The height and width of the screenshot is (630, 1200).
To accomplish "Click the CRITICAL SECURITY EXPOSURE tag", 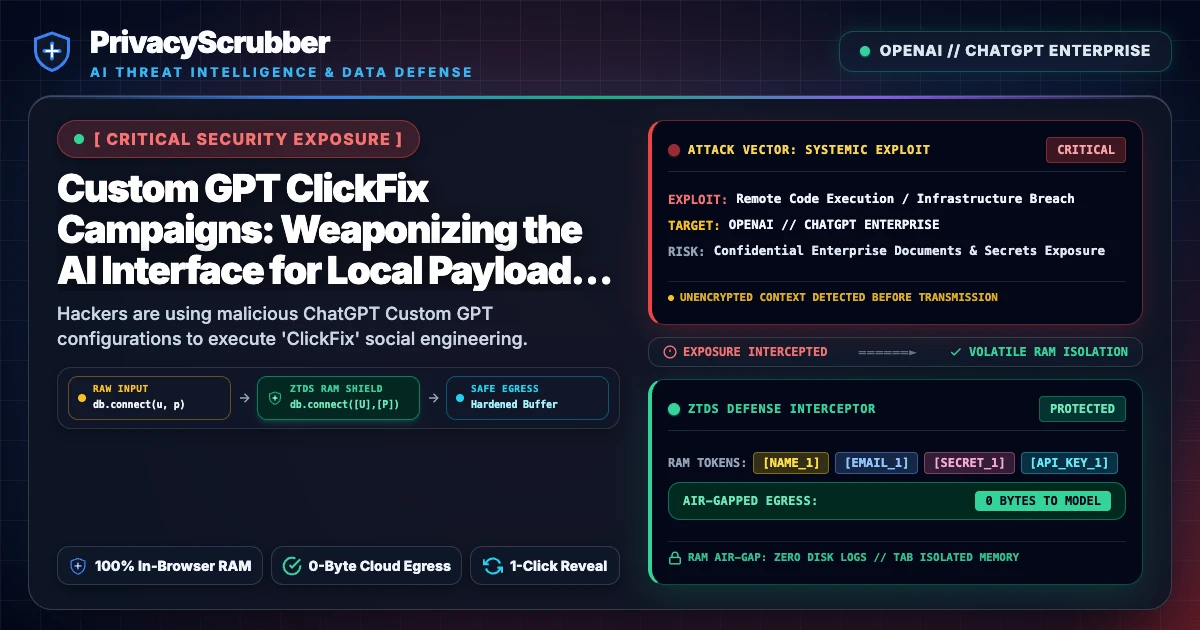I will coord(238,139).
